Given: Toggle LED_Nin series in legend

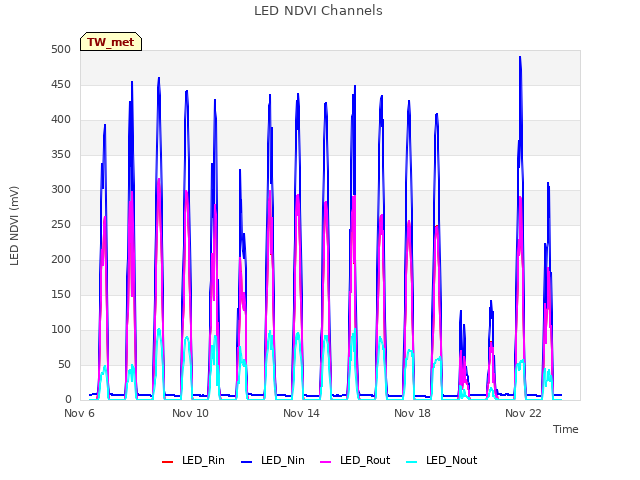Looking at the screenshot, I should click(273, 460).
